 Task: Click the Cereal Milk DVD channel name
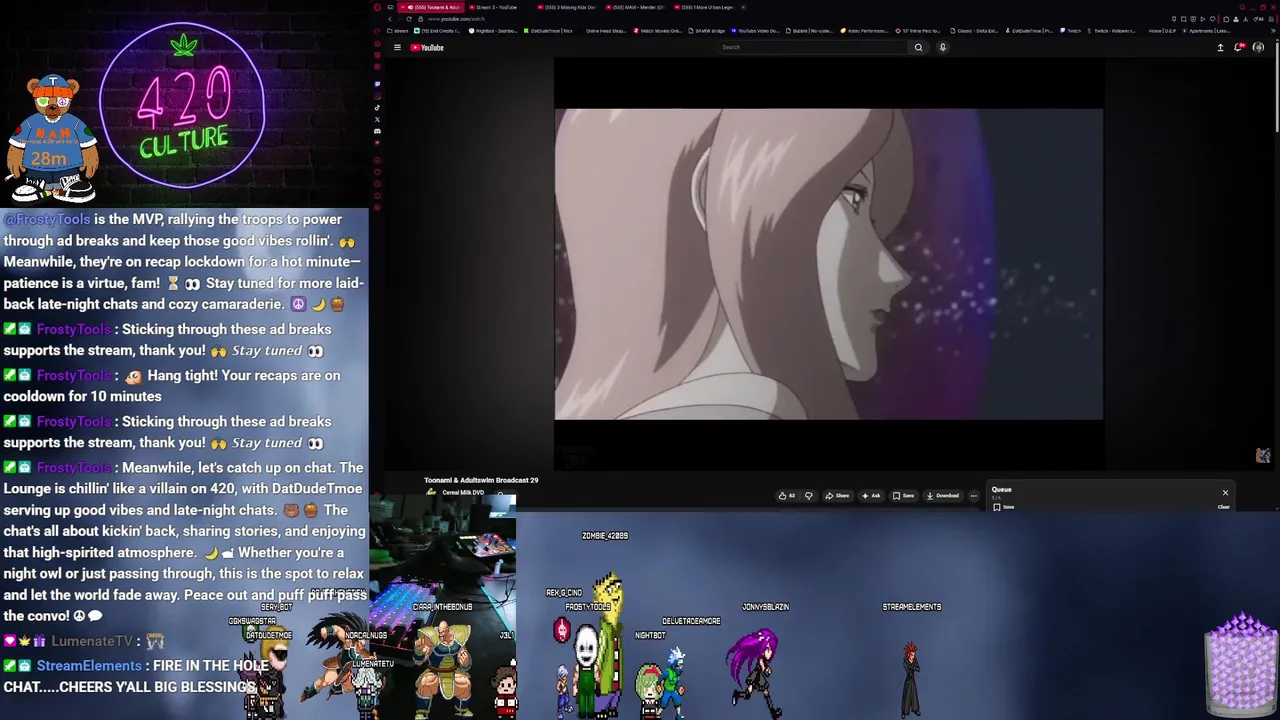[463, 492]
